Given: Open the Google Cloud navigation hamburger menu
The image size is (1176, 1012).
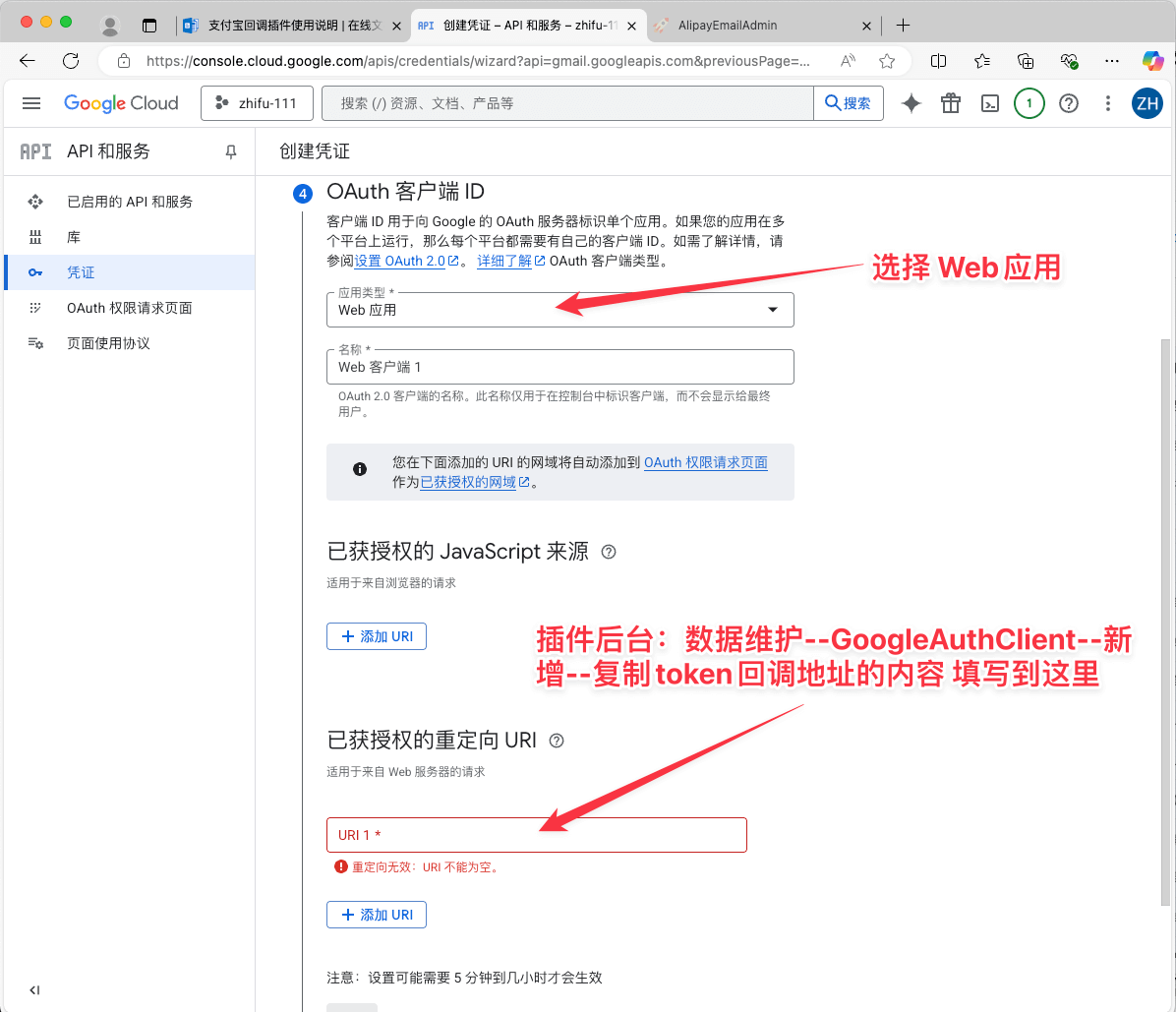Looking at the screenshot, I should (31, 103).
